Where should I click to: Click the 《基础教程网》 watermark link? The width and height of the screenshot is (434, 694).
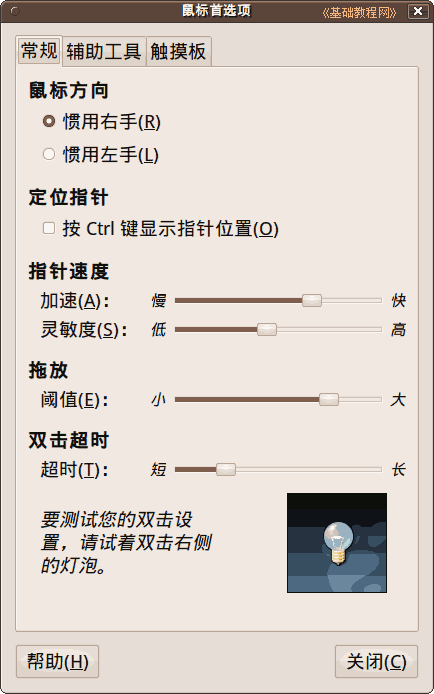tap(359, 12)
